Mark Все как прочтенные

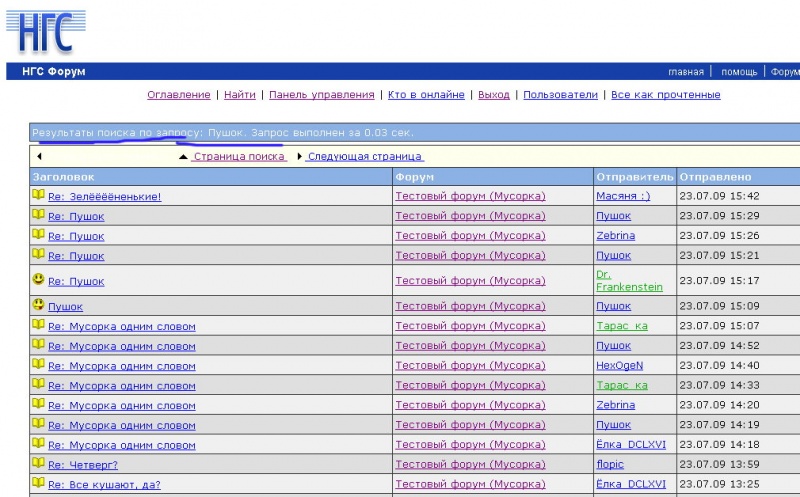[666, 94]
